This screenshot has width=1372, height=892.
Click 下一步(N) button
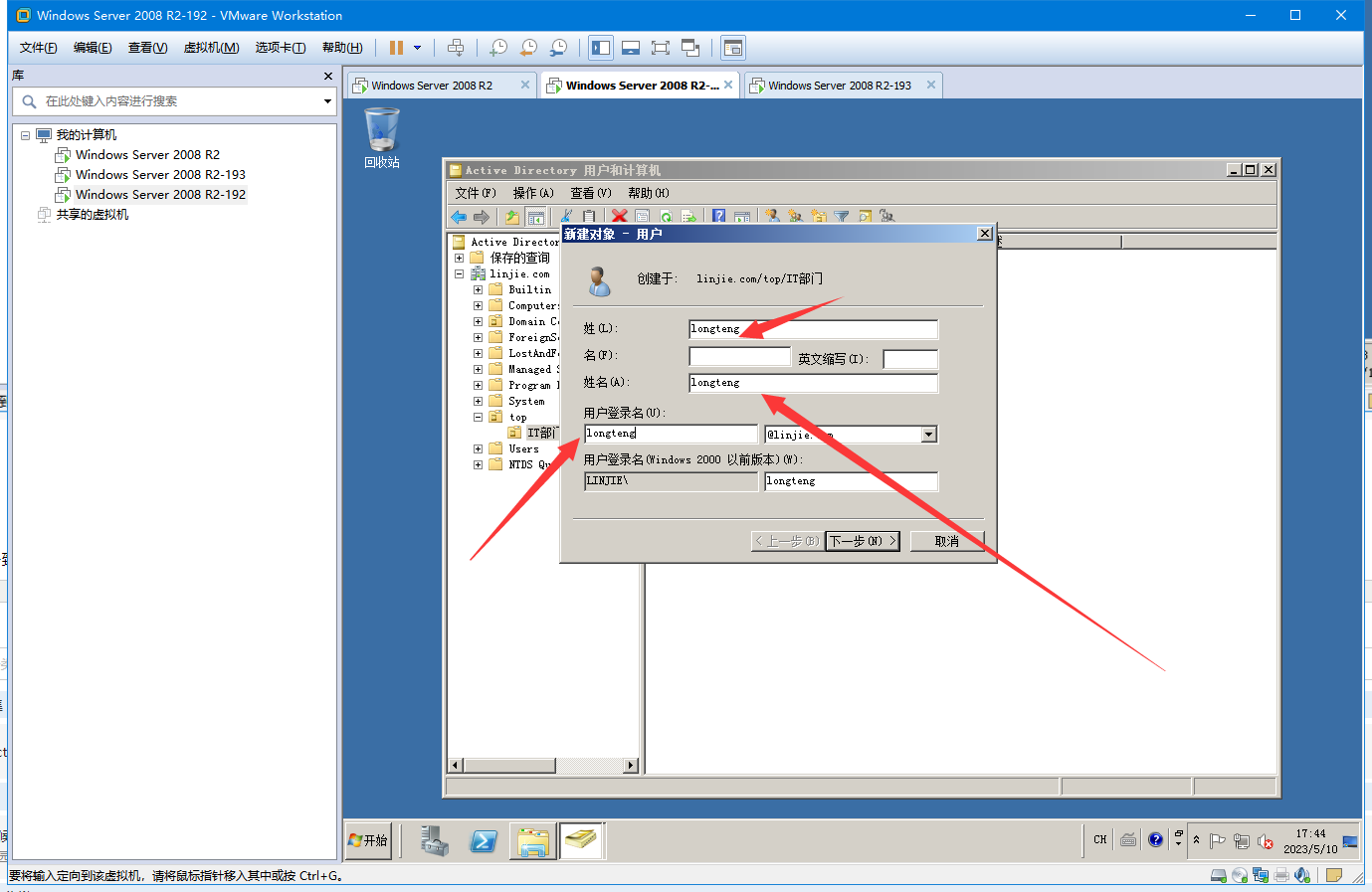coord(863,541)
